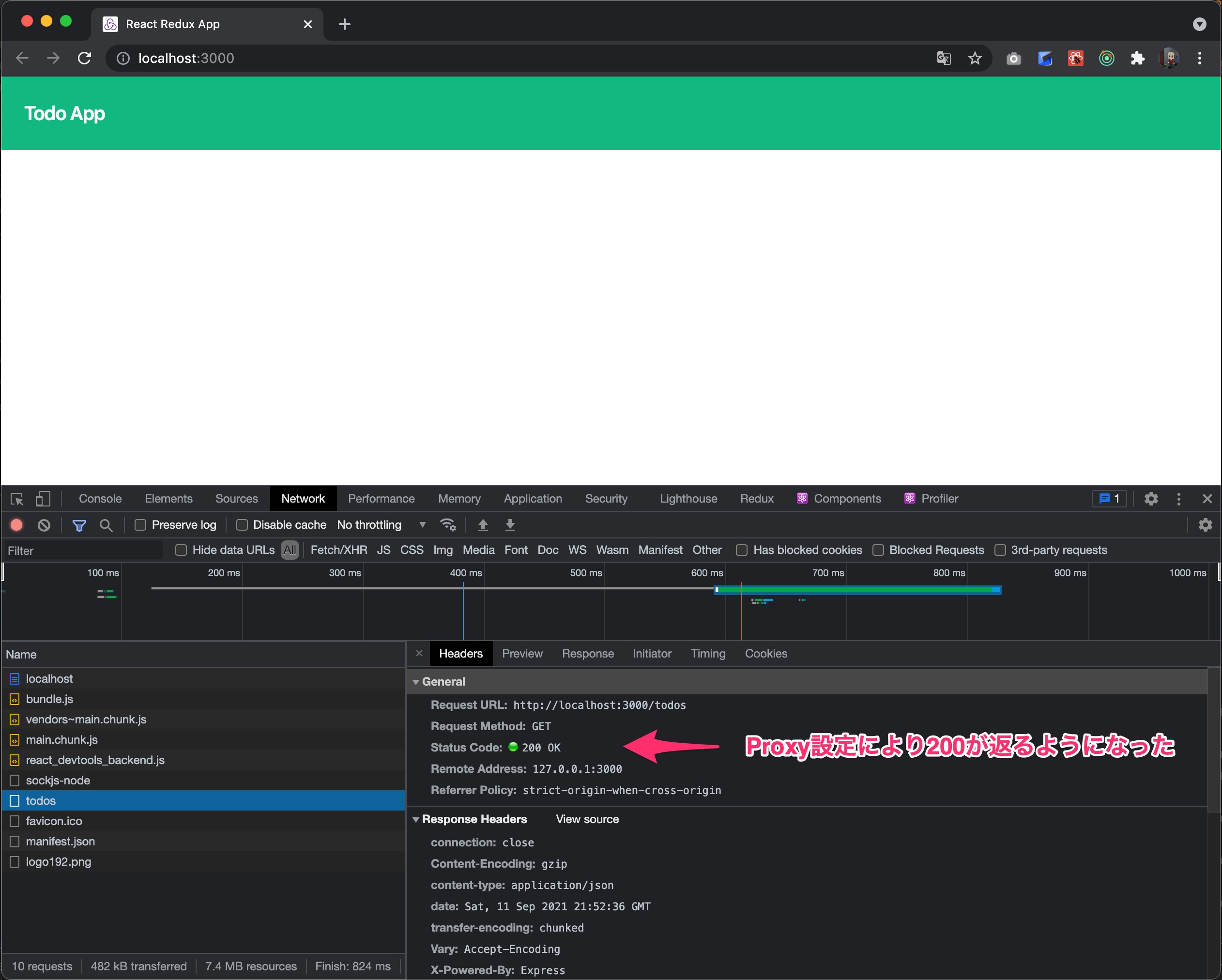Image resolution: width=1222 pixels, height=980 pixels.
Task: Select the sockjs-node request row
Action: pyautogui.click(x=203, y=781)
